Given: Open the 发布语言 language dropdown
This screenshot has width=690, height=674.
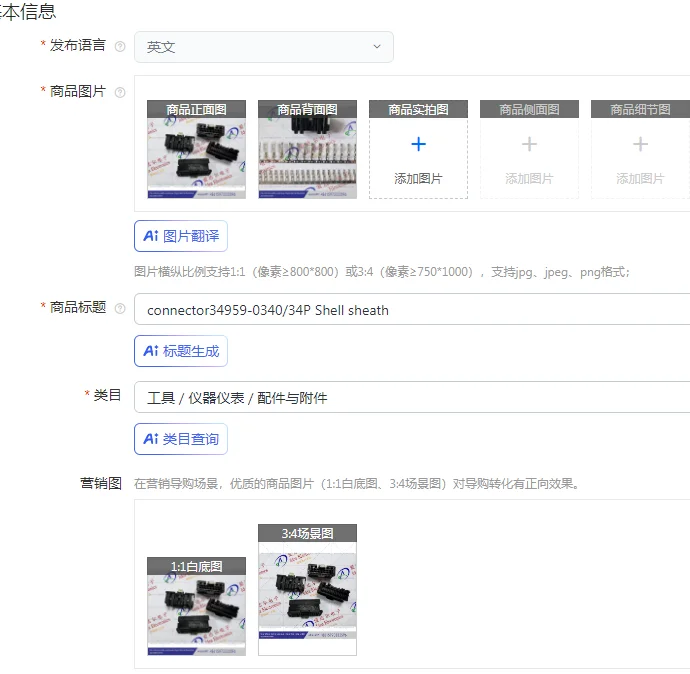Looking at the screenshot, I should (264, 47).
